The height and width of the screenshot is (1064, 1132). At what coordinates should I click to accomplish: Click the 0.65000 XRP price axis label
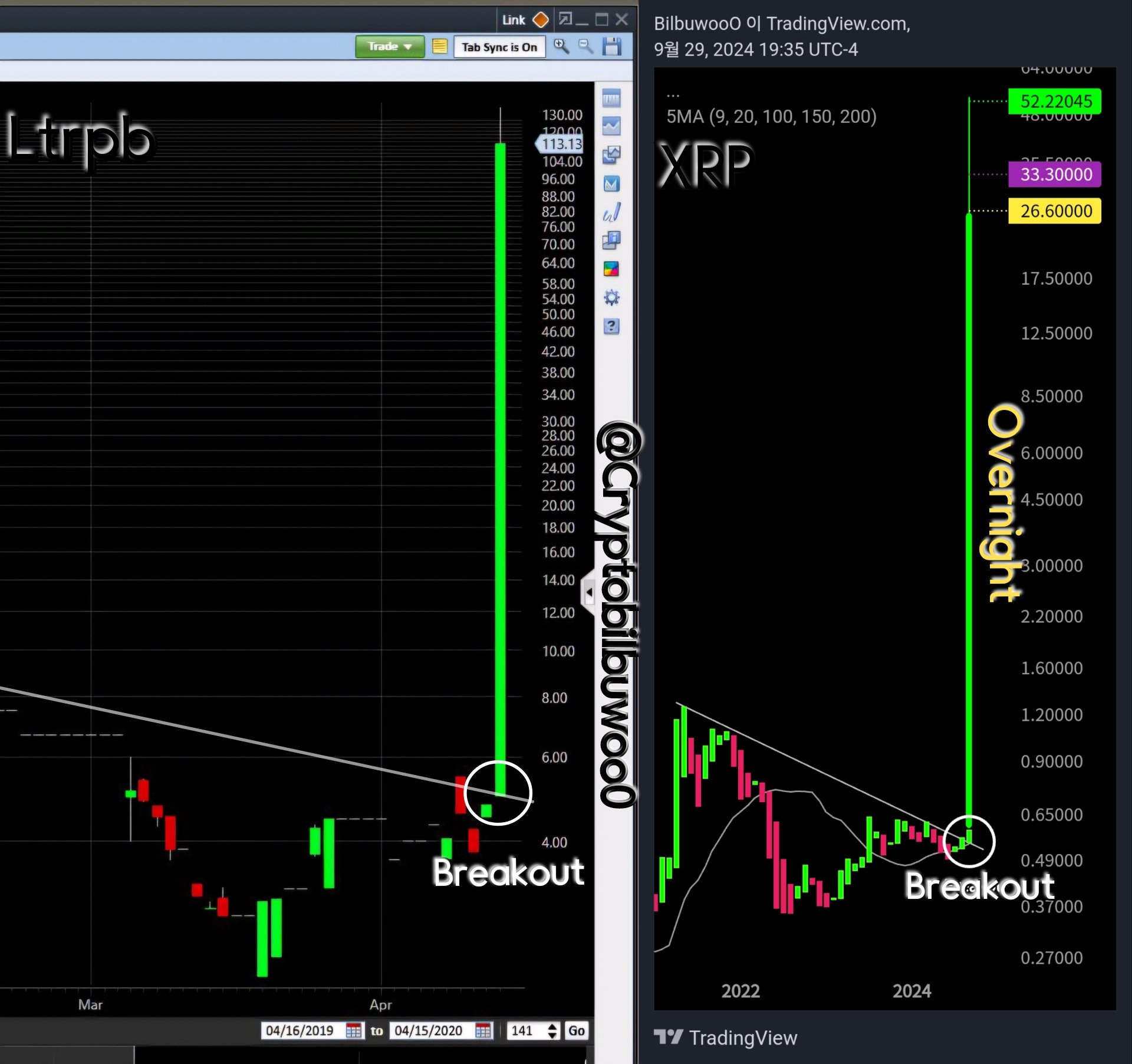point(1052,815)
